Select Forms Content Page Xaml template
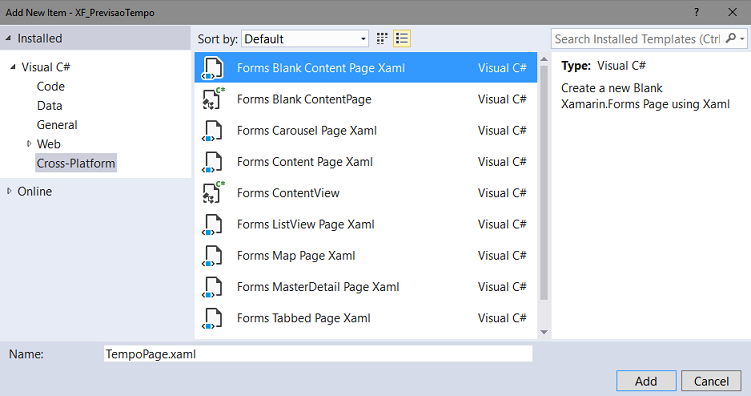 point(365,161)
